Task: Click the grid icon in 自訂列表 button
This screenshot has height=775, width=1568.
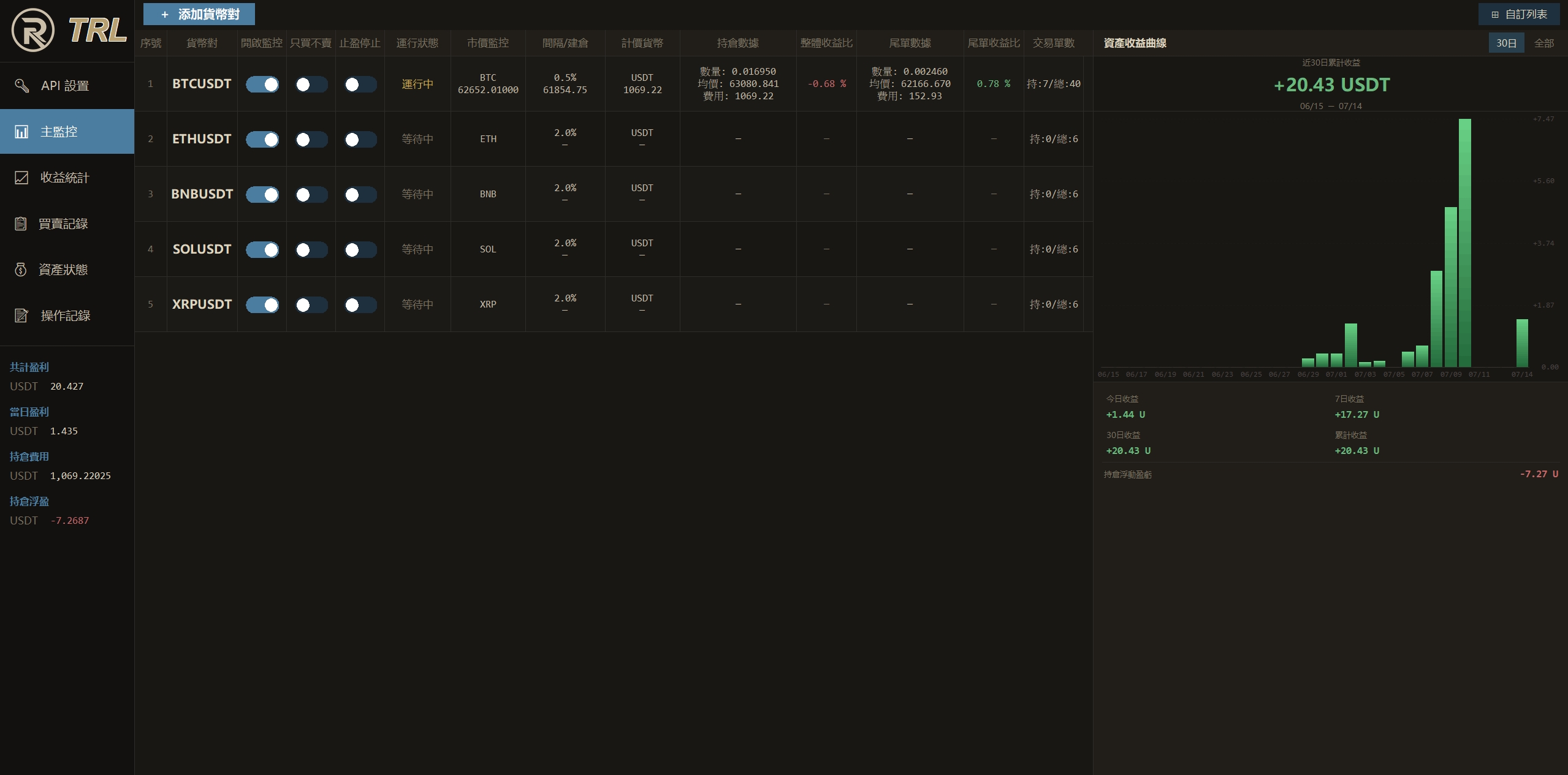Action: point(1495,14)
